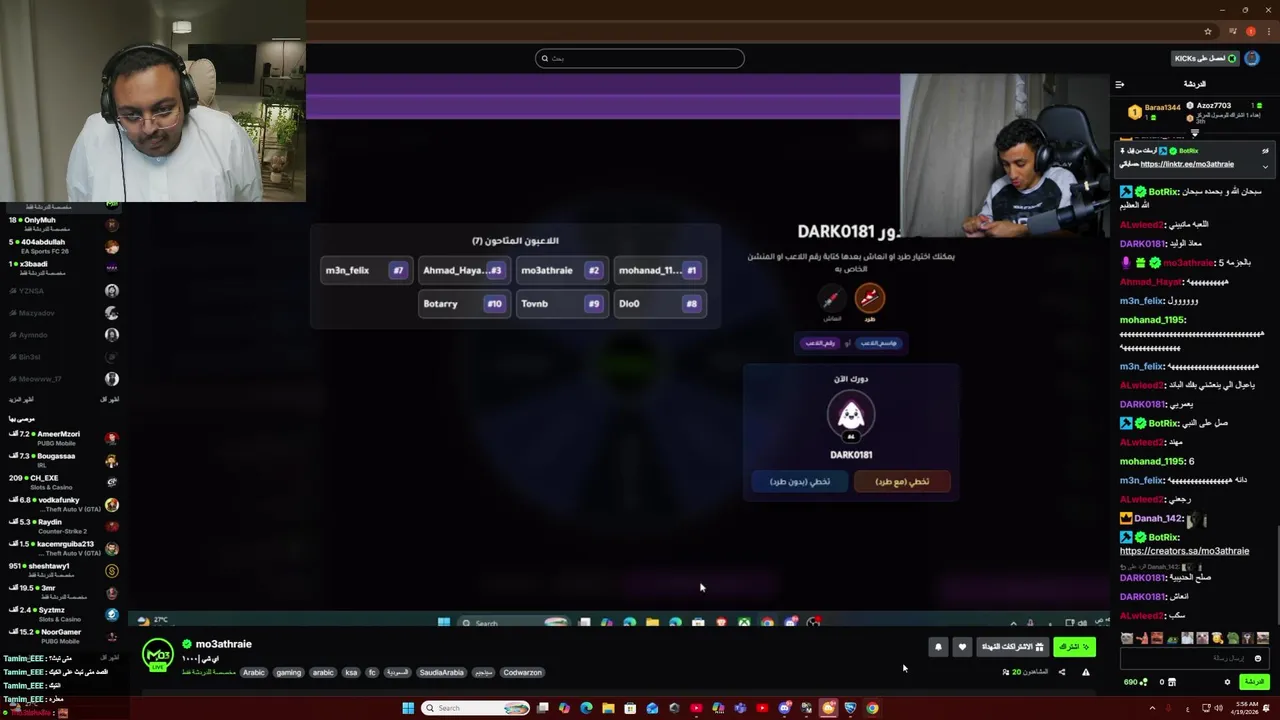Select player #7 m3n_felix
The image size is (1280, 720).
pos(365,270)
